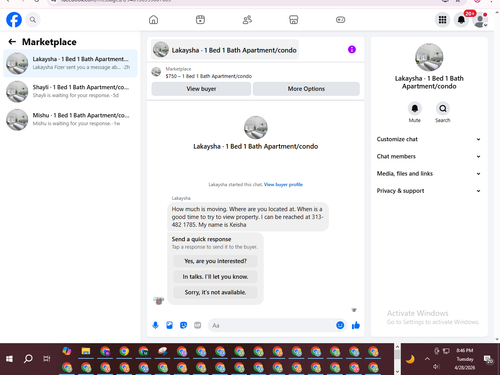Click the View buyer button

pos(201,89)
